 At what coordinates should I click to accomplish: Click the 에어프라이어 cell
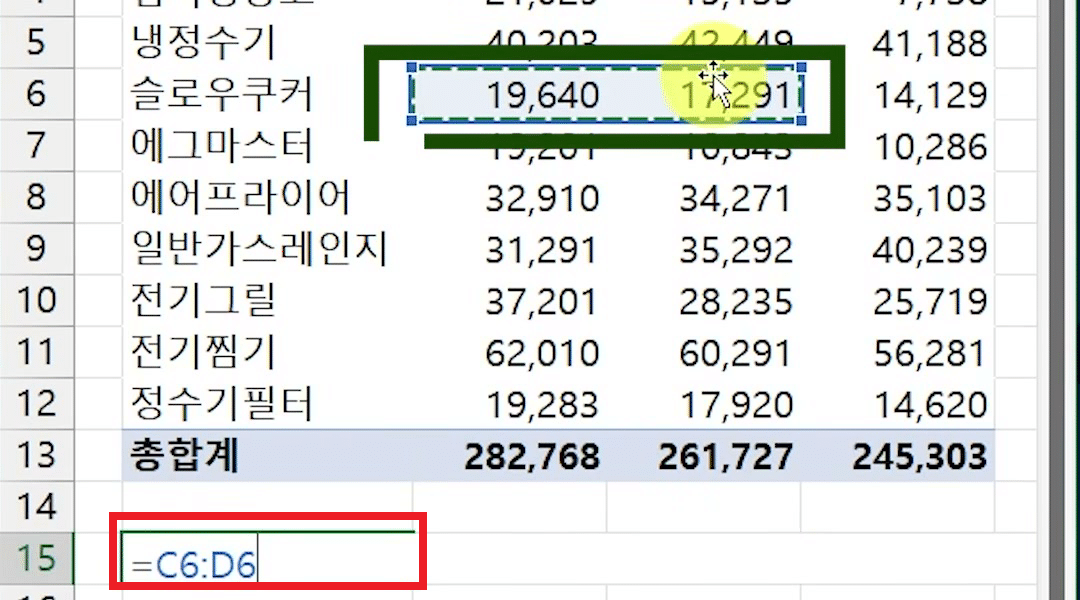point(268,197)
